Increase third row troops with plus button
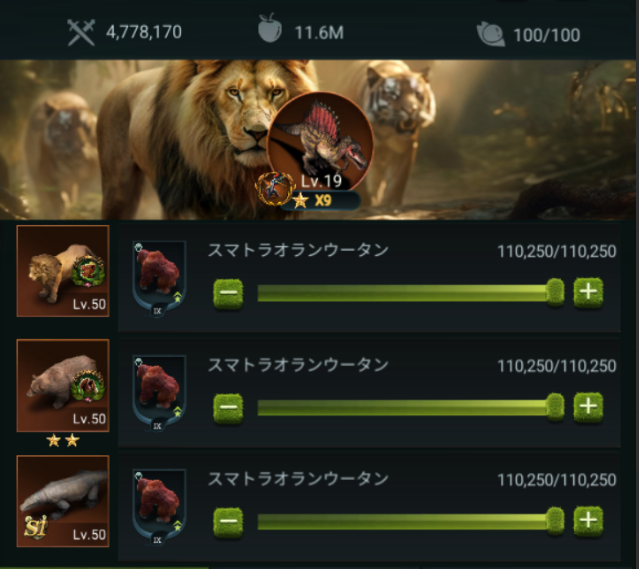This screenshot has height=569, width=639. [588, 521]
